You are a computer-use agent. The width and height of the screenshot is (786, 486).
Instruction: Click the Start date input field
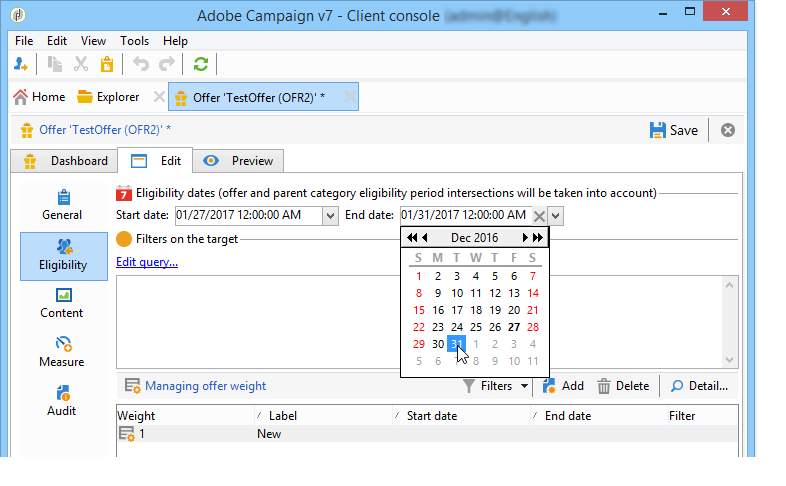coord(249,215)
